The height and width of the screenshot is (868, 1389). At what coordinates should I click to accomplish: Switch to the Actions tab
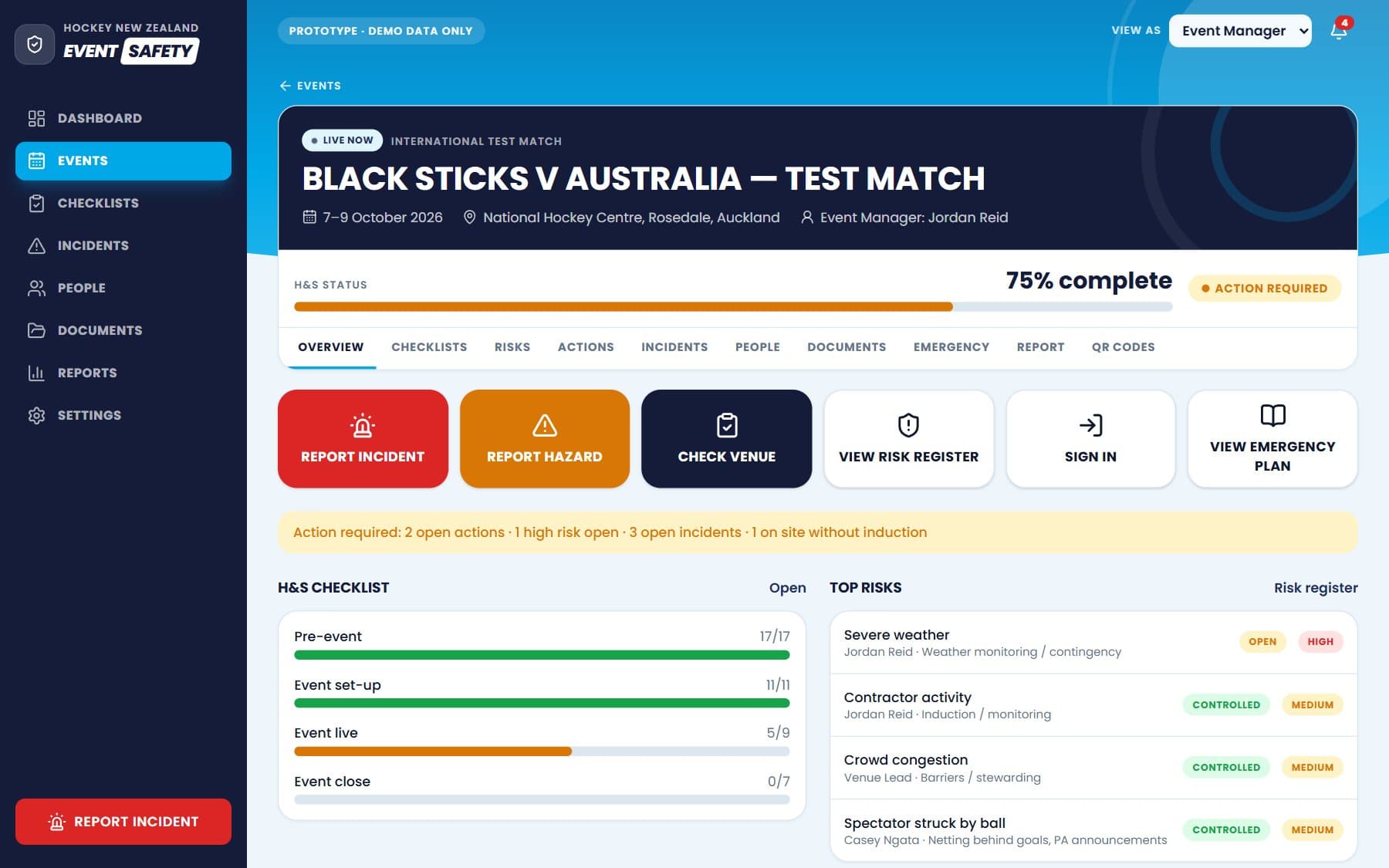coord(586,347)
